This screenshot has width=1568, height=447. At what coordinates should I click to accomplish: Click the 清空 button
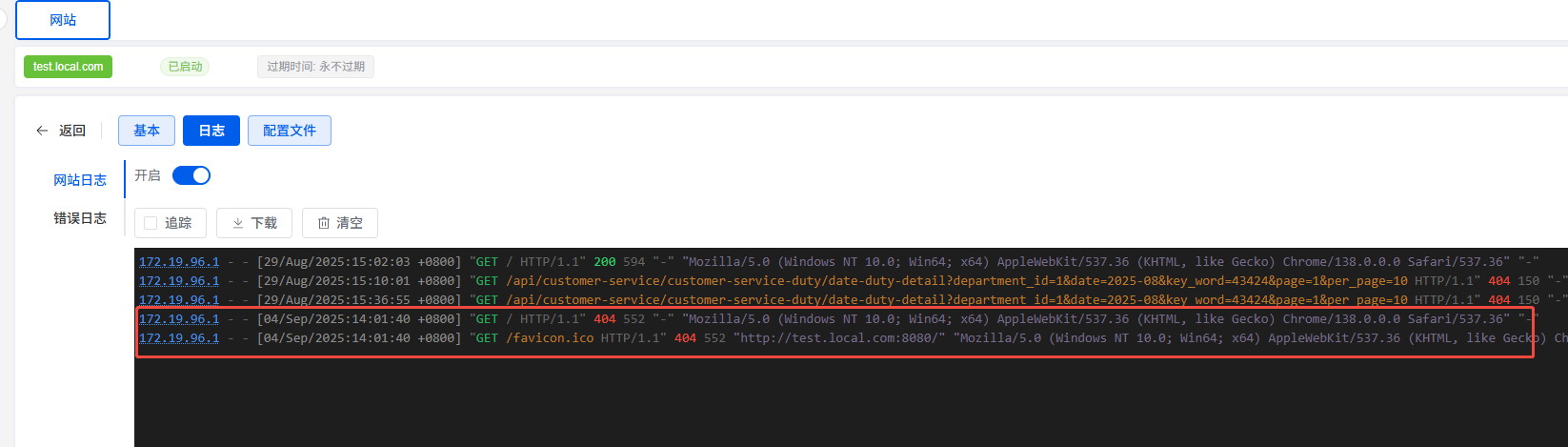tap(340, 223)
